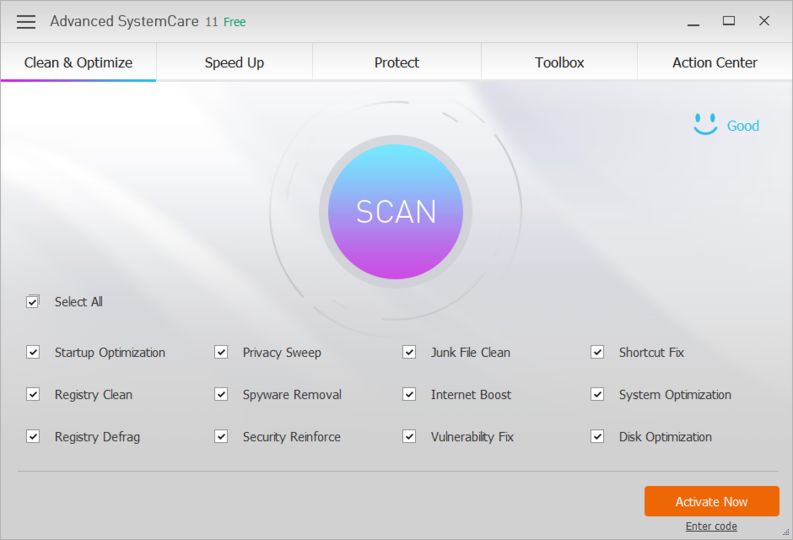Switch to the Speed Up tab

tap(234, 62)
